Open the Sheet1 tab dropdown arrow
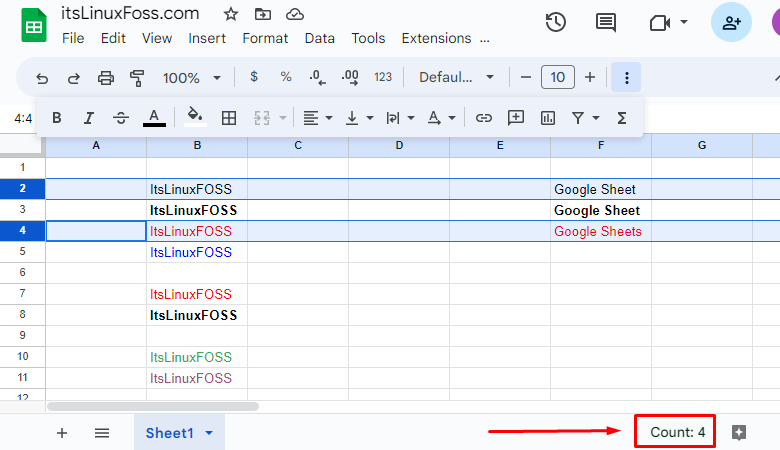Image resolution: width=780 pixels, height=450 pixels. click(x=209, y=433)
